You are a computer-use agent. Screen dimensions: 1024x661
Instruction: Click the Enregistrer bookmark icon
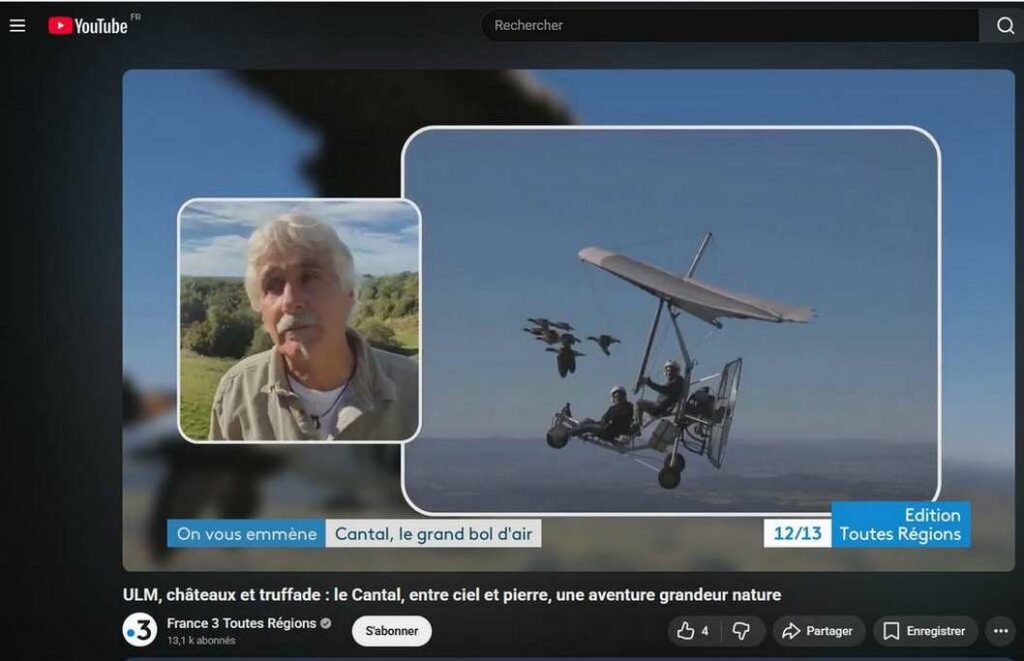(x=891, y=631)
